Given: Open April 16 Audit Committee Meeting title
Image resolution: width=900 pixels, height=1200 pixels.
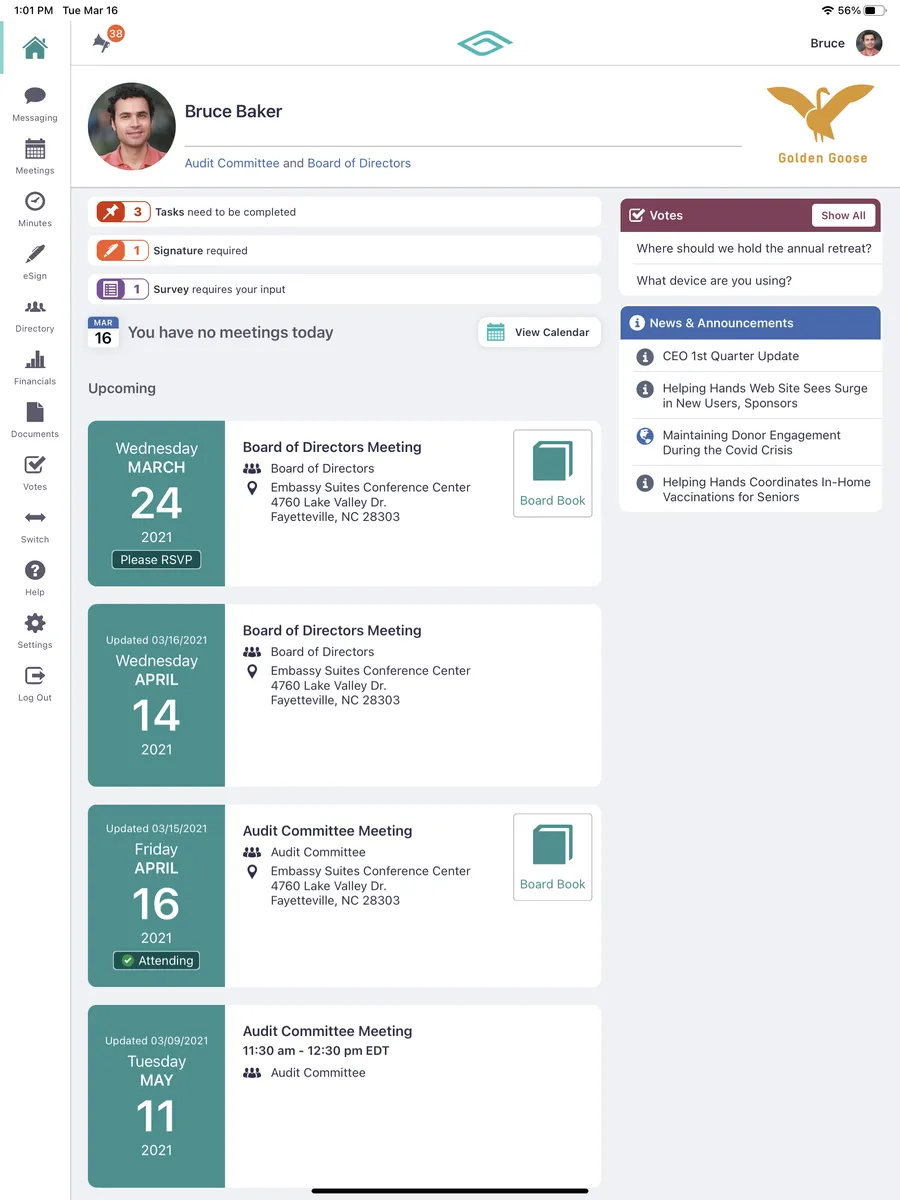Looking at the screenshot, I should [x=327, y=831].
